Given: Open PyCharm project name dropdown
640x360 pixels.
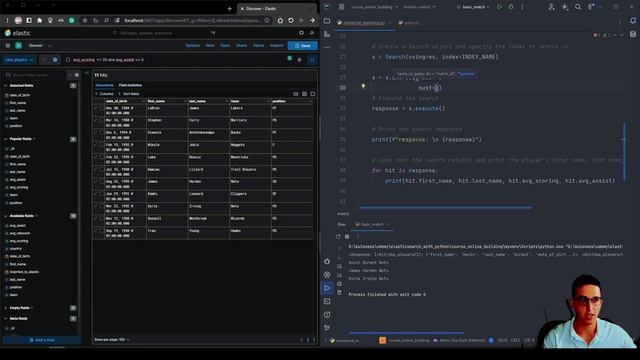Looking at the screenshot, I should (x=375, y=7).
